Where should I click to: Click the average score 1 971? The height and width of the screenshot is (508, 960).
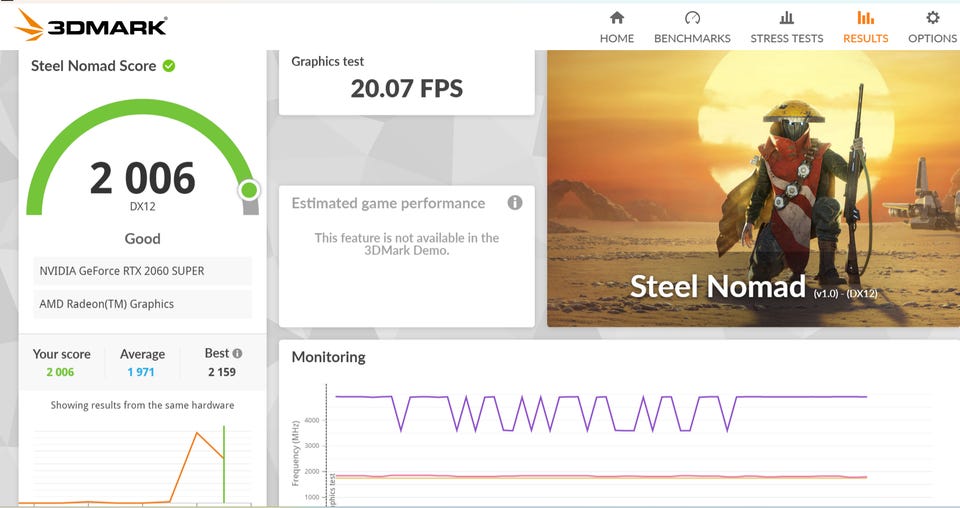141,372
